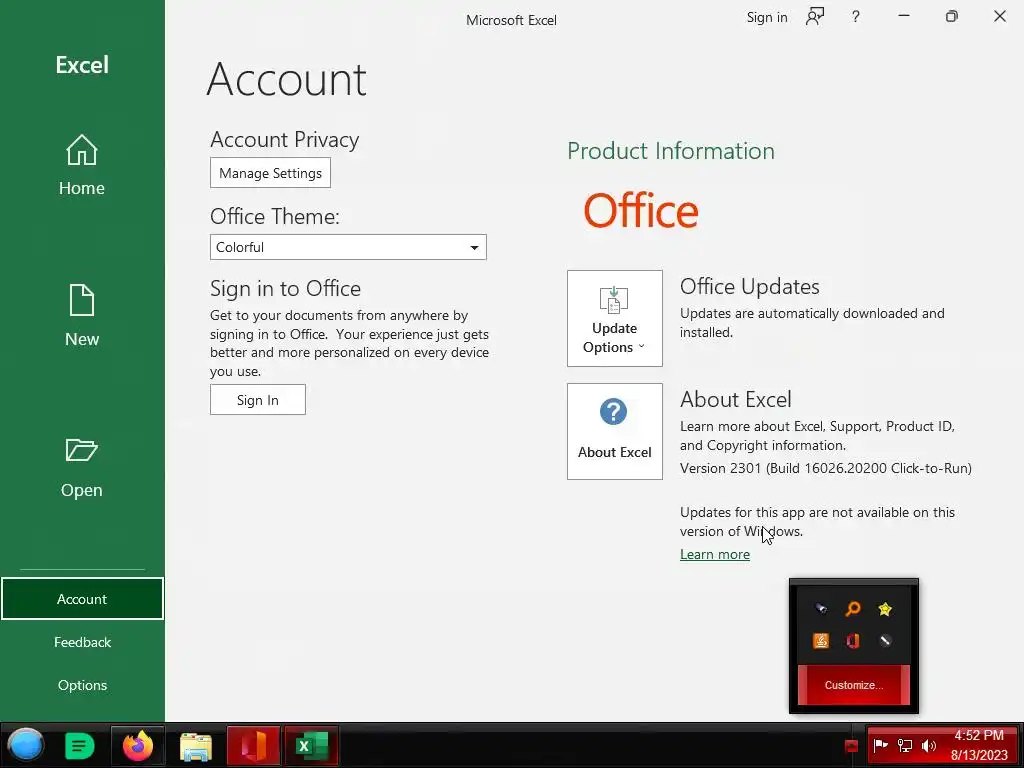1024x768 pixels.
Task: Open the network tray icon
Action: coord(904,745)
